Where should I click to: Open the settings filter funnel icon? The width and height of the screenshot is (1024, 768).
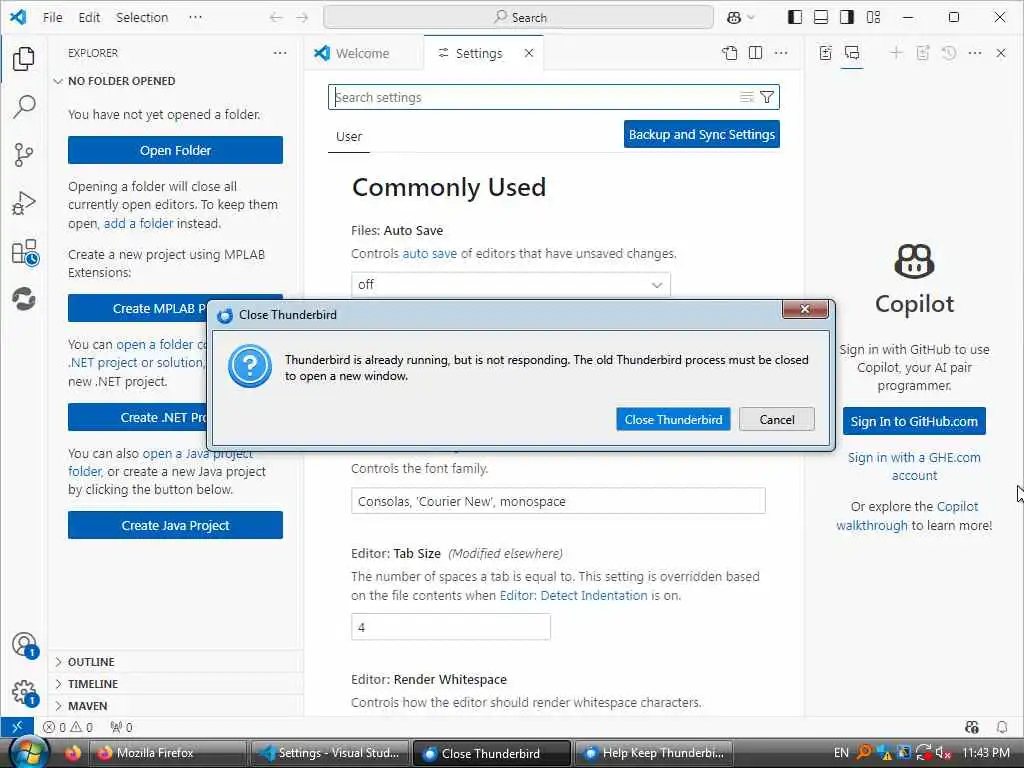pos(767,97)
